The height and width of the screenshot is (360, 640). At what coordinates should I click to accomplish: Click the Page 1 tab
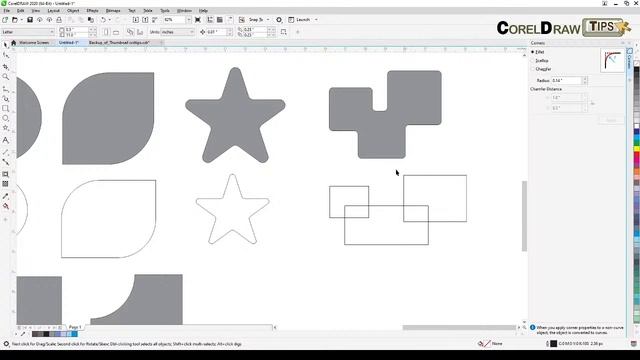[75, 327]
